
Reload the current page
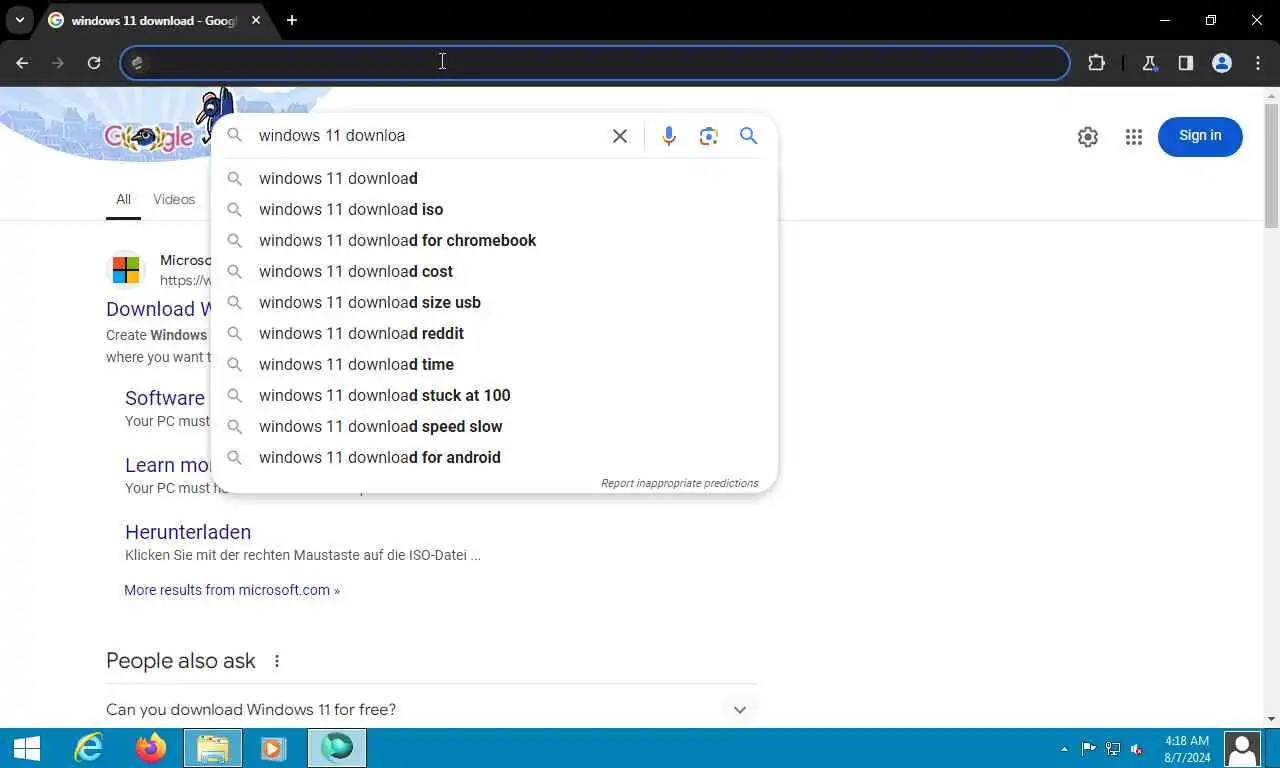point(94,63)
